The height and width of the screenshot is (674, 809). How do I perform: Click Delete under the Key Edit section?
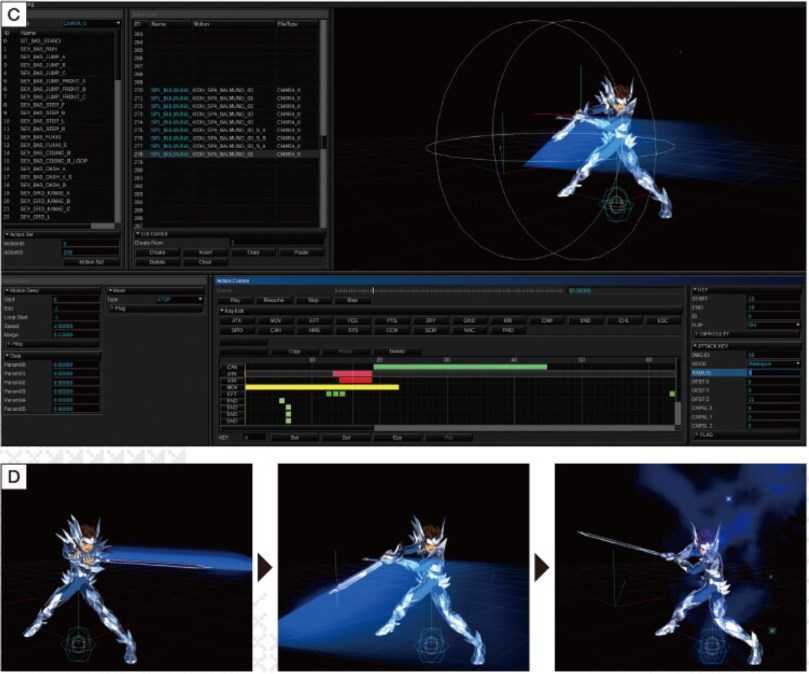coord(397,351)
